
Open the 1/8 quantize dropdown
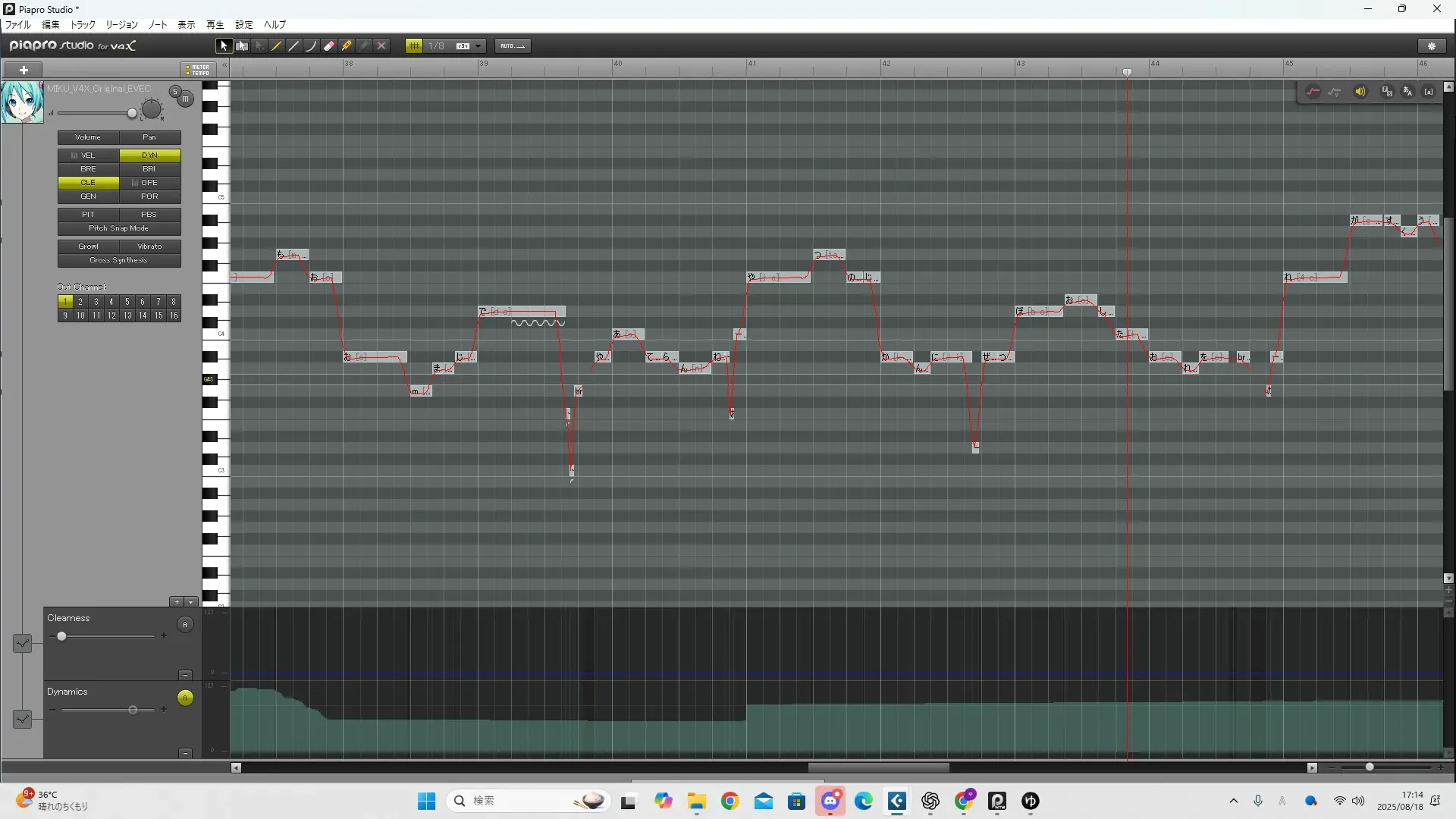pyautogui.click(x=479, y=46)
